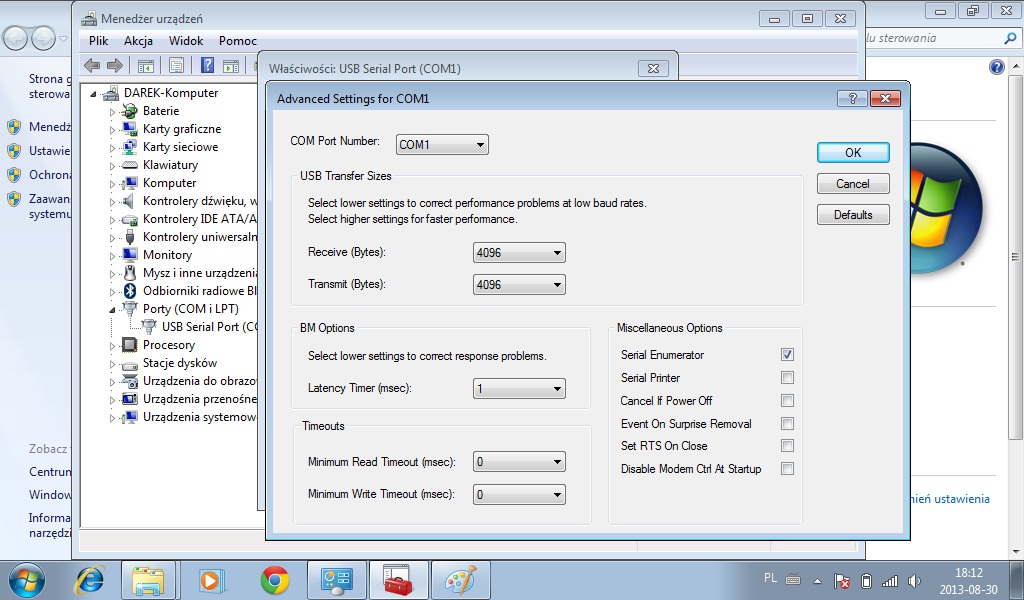Click the speaker volume tray icon
The image size is (1024, 600).
914,580
